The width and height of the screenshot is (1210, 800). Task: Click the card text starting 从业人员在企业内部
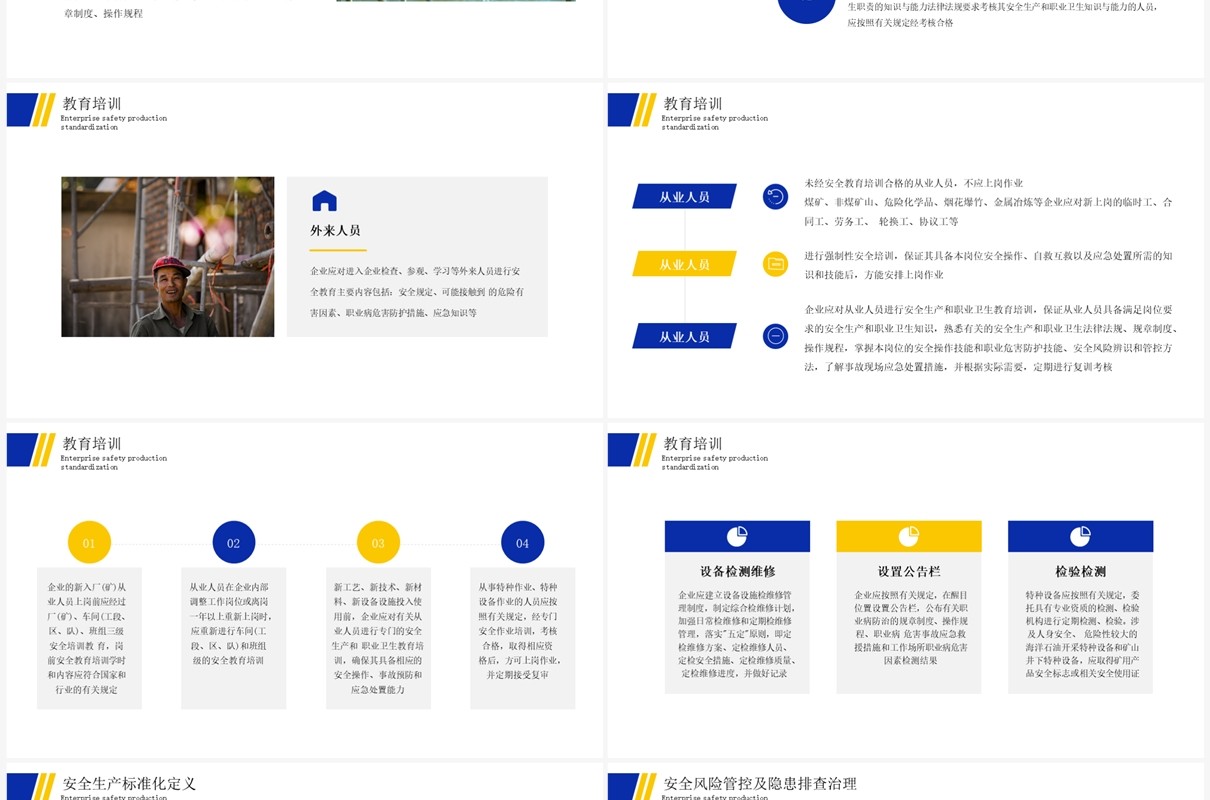(x=229, y=624)
